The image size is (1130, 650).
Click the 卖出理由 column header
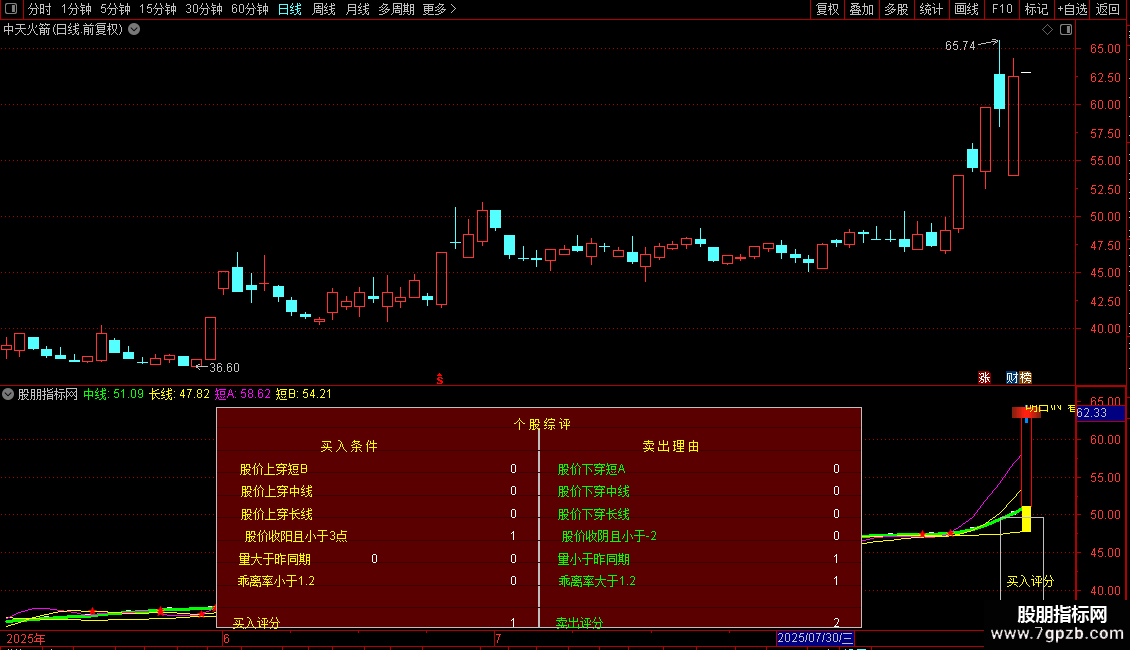pyautogui.click(x=671, y=447)
